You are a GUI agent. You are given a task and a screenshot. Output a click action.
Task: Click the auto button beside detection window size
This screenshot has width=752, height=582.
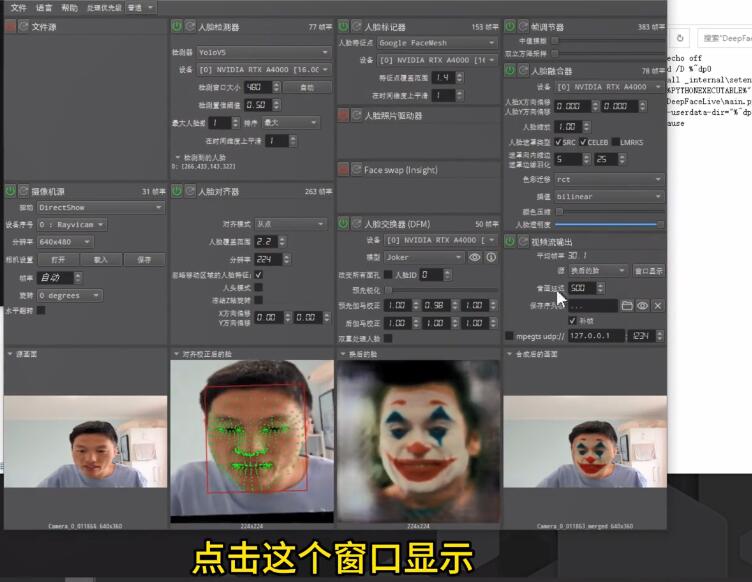click(307, 87)
